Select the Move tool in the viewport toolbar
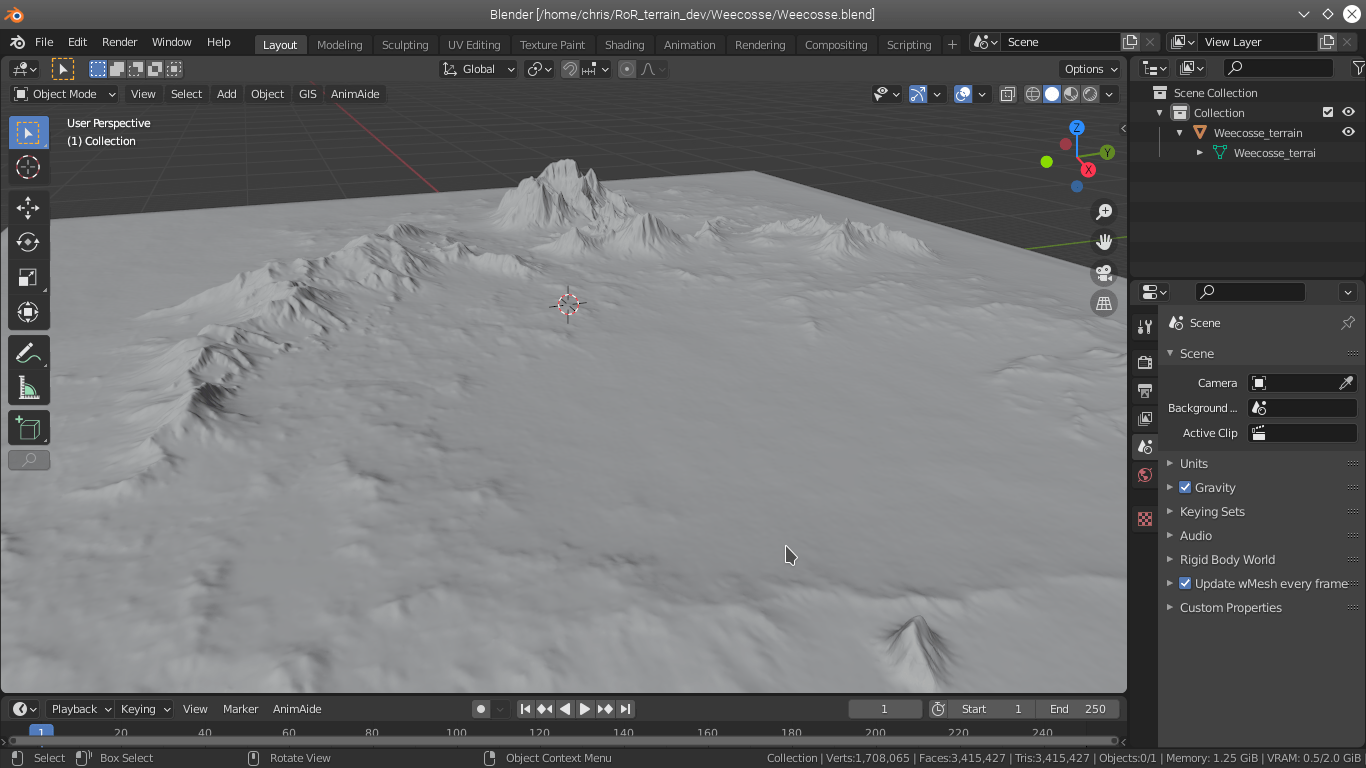The width and height of the screenshot is (1366, 768). click(28, 207)
